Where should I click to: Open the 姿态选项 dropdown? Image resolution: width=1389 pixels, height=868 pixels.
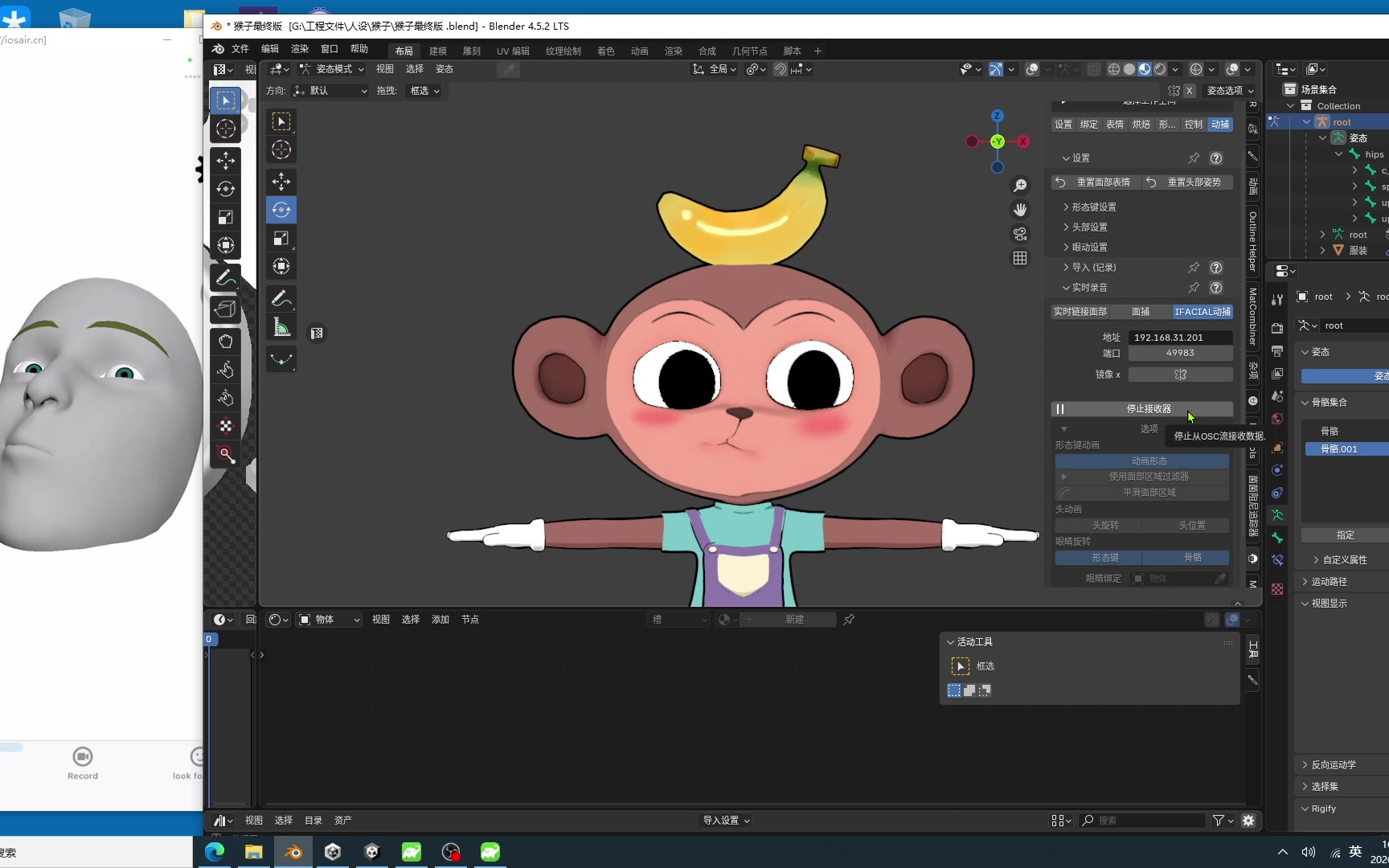tap(1230, 91)
